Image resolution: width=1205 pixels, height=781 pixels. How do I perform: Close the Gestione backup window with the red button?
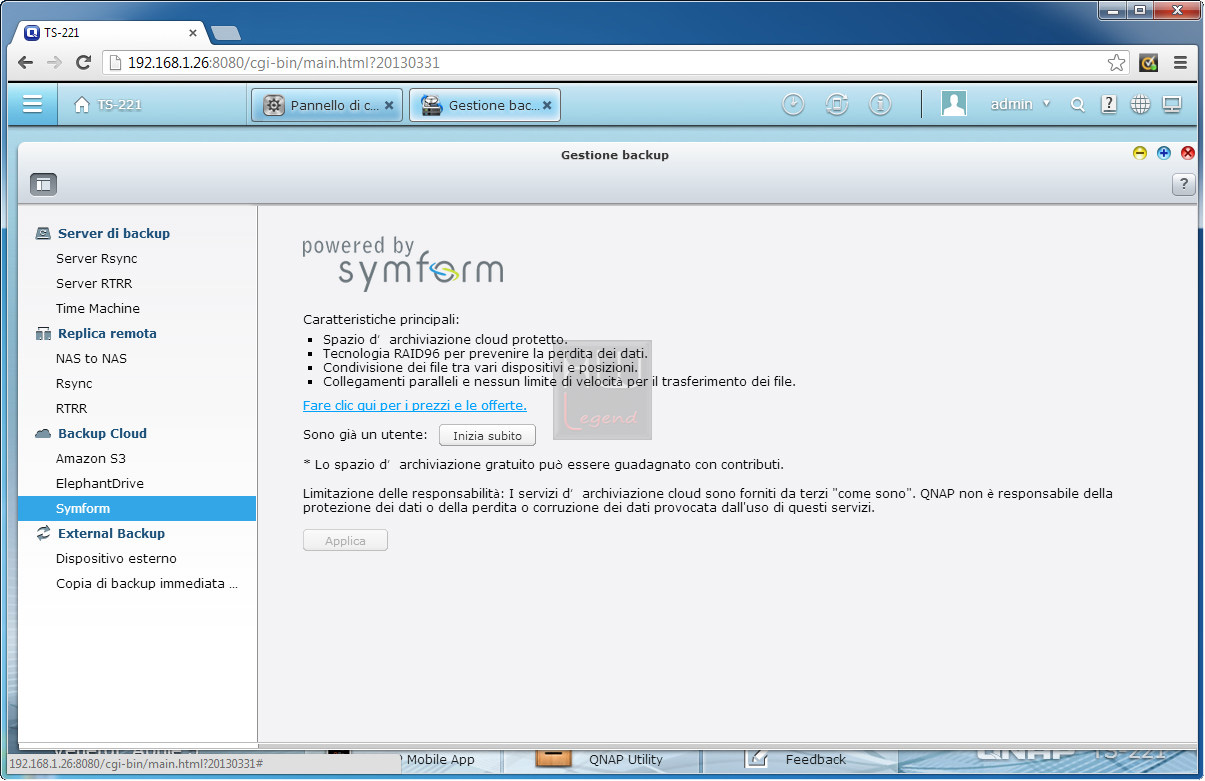click(x=1188, y=153)
